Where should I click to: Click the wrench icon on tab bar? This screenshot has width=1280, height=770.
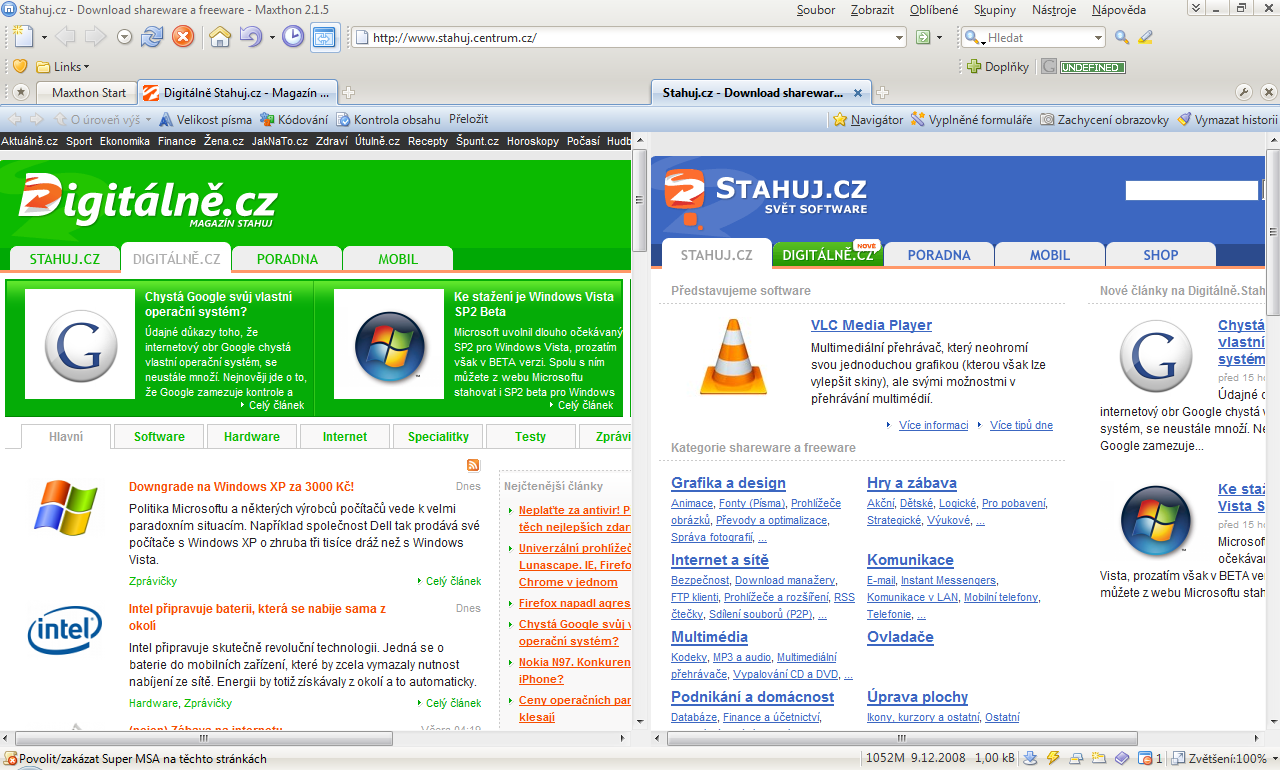coord(1244,92)
